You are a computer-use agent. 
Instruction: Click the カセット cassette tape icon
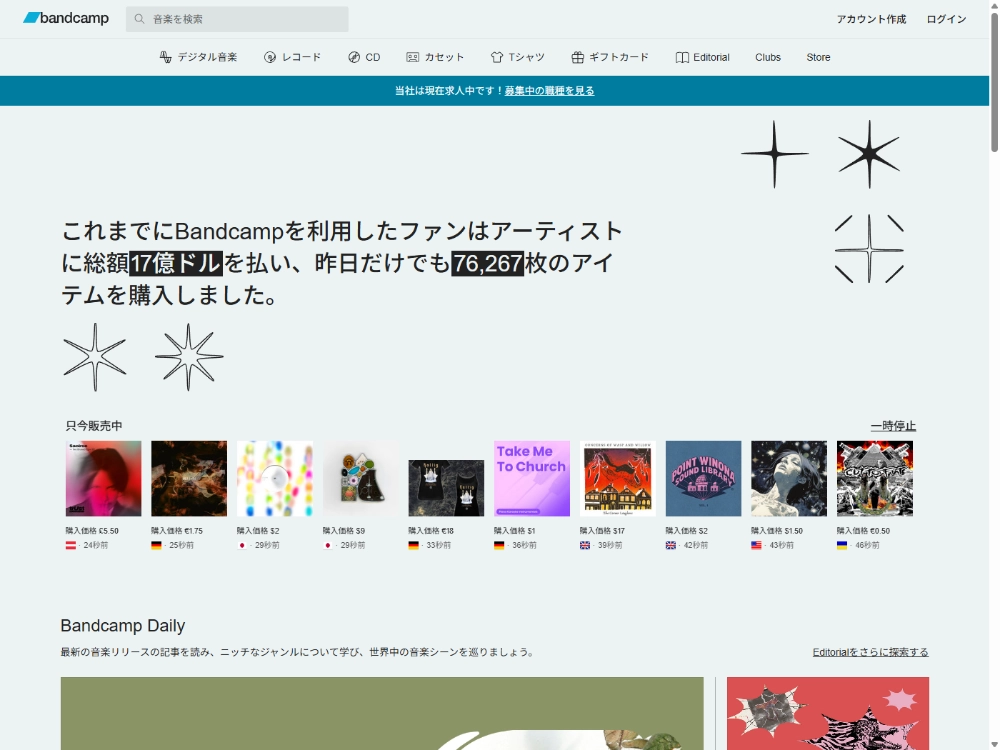(x=413, y=57)
